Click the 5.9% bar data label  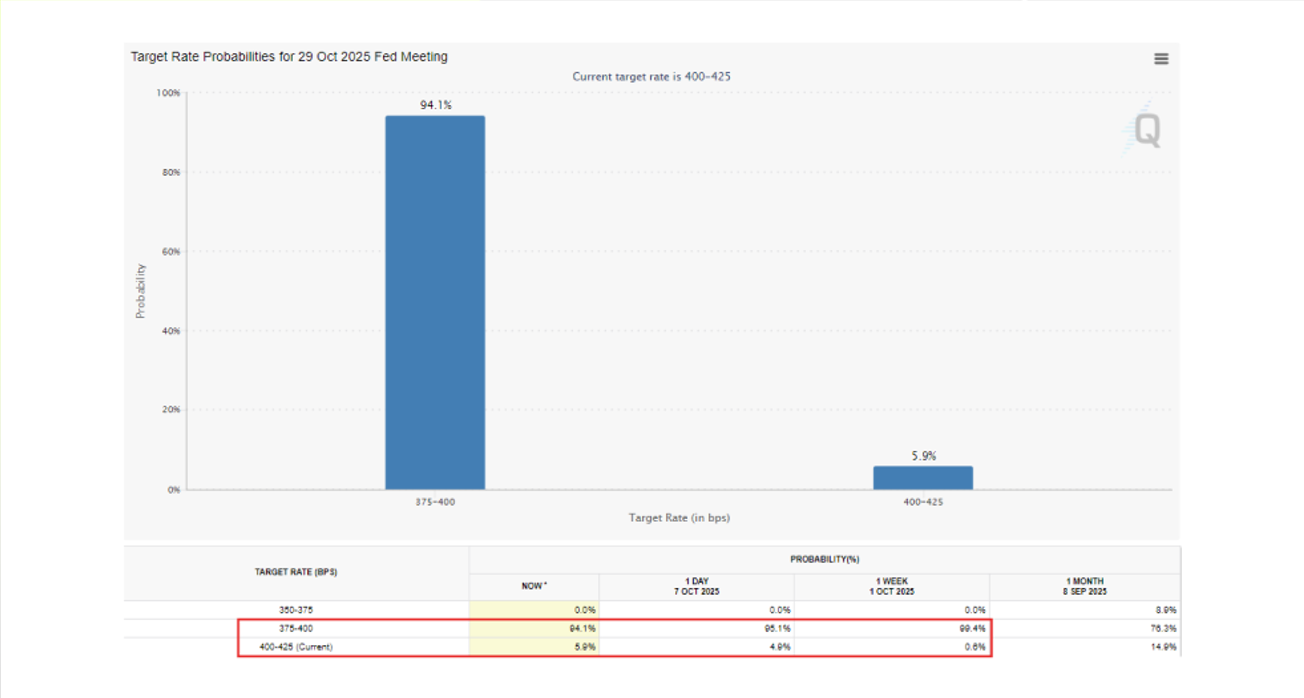click(x=925, y=454)
